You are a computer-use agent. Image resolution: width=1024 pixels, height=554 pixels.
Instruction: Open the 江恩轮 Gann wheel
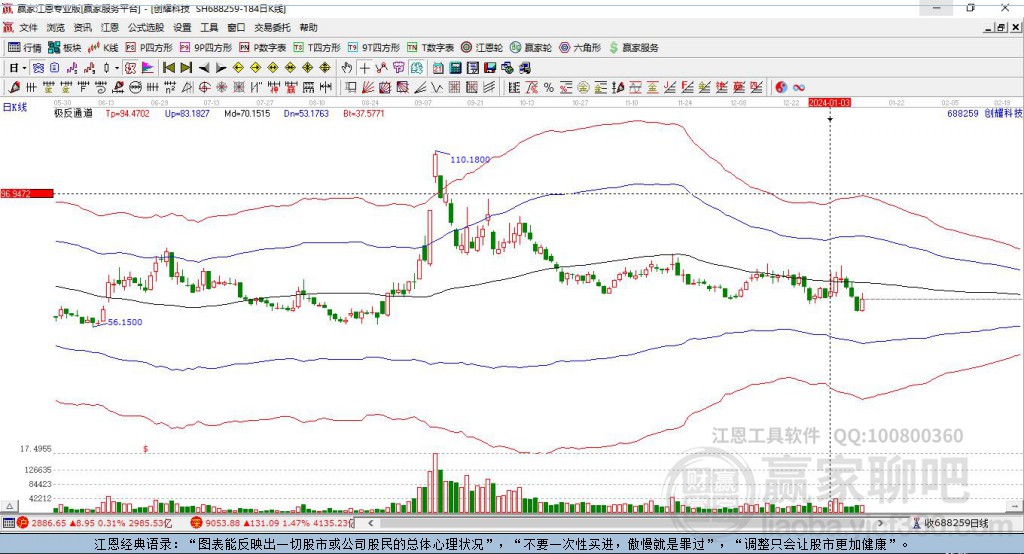click(x=482, y=48)
